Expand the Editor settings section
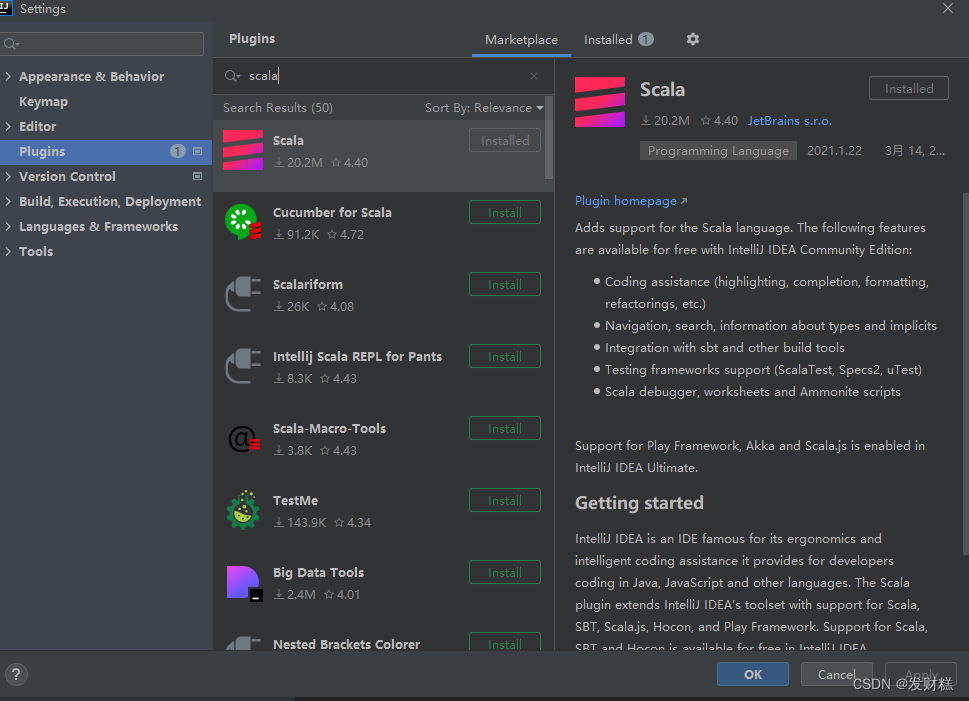This screenshot has width=969, height=701. (8, 126)
